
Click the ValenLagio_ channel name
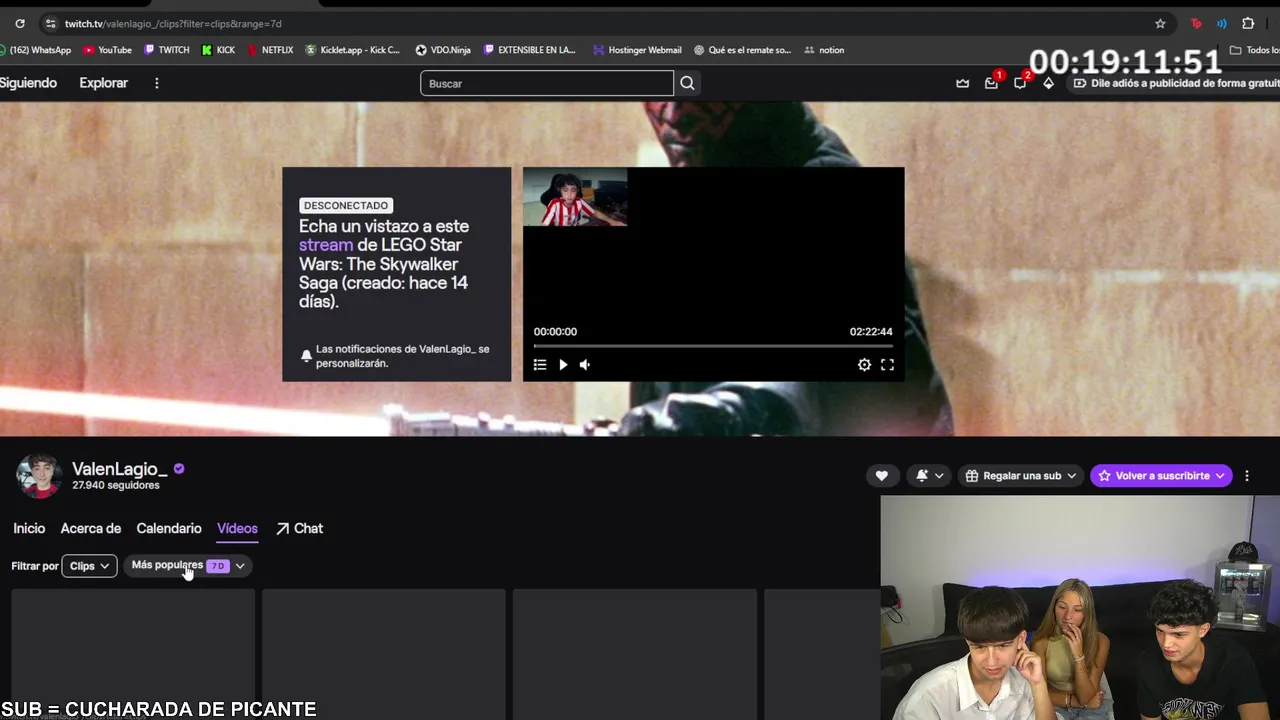tap(119, 469)
